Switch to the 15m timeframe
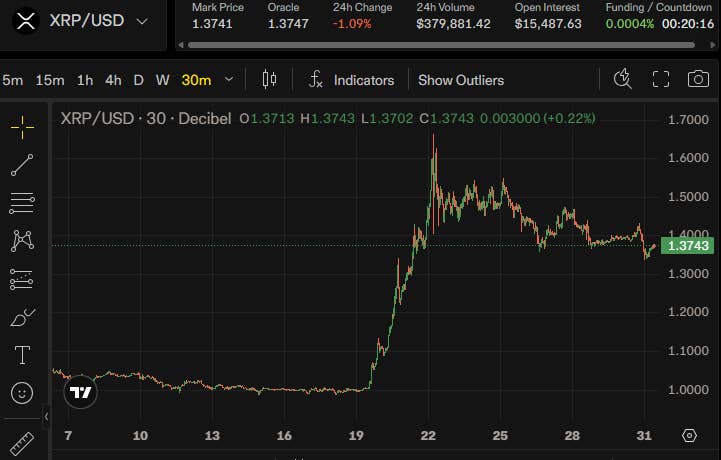 [x=50, y=80]
